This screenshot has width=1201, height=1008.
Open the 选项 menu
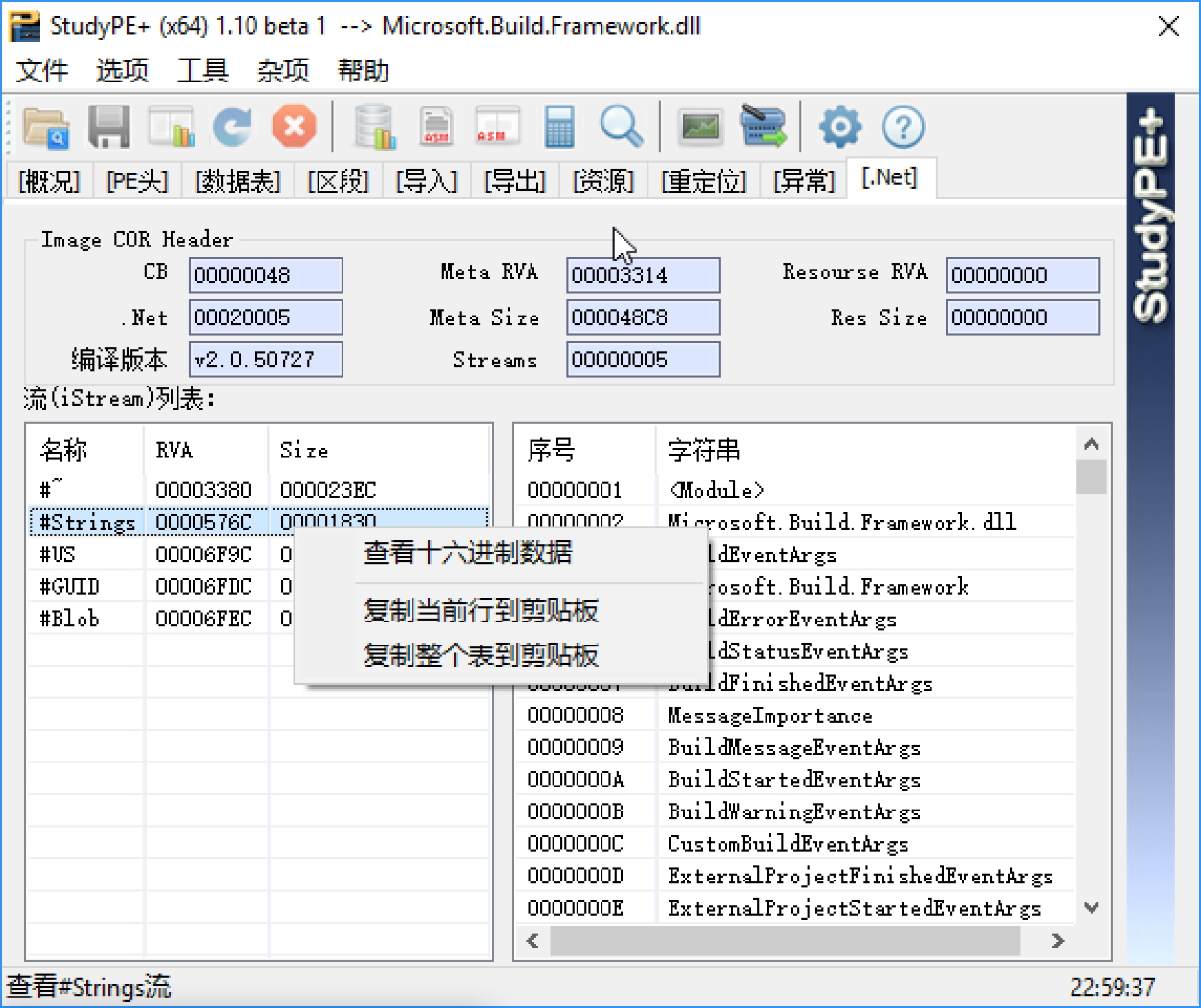tap(123, 70)
